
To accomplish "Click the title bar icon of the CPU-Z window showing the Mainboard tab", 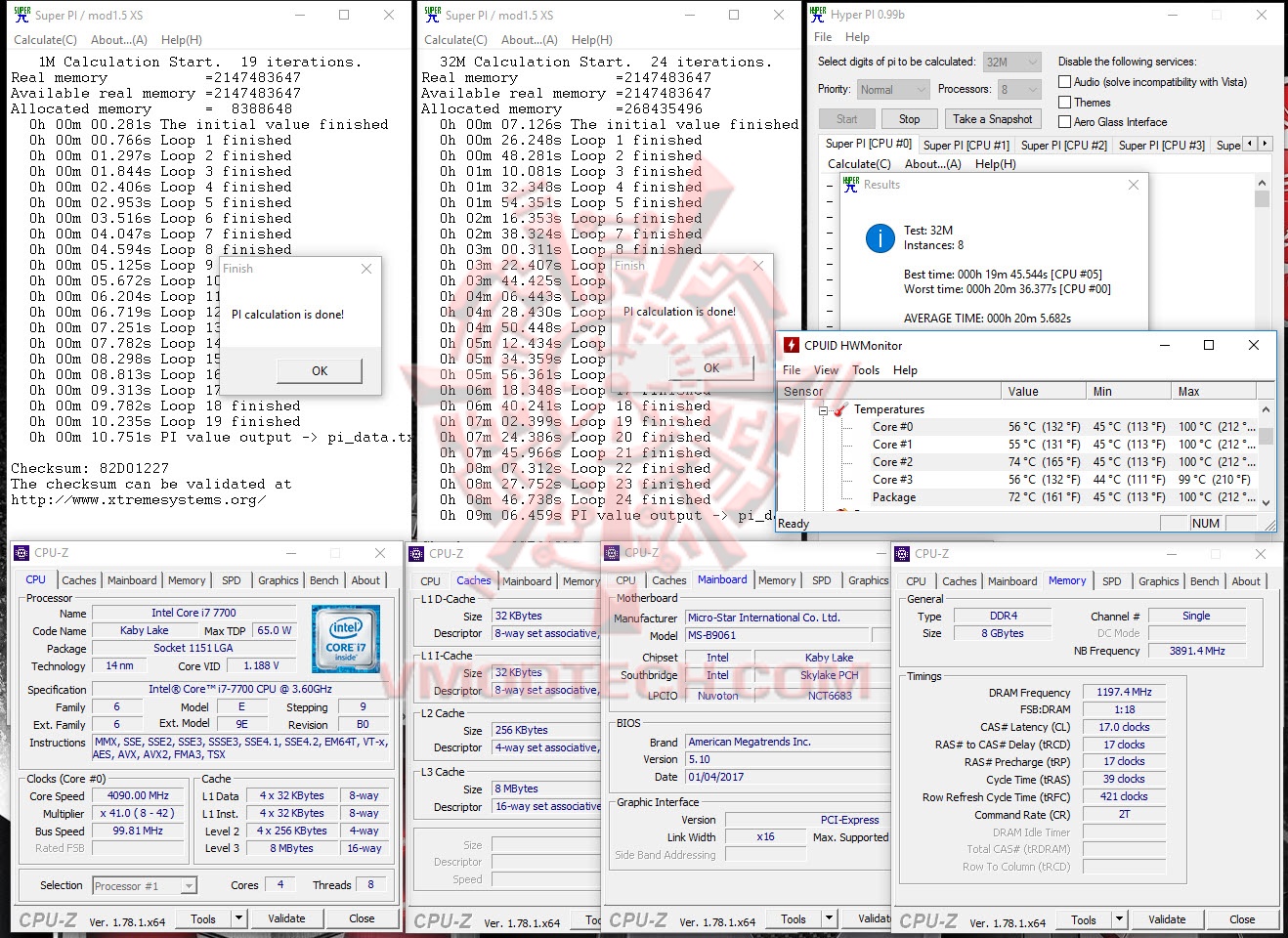I will click(x=614, y=553).
